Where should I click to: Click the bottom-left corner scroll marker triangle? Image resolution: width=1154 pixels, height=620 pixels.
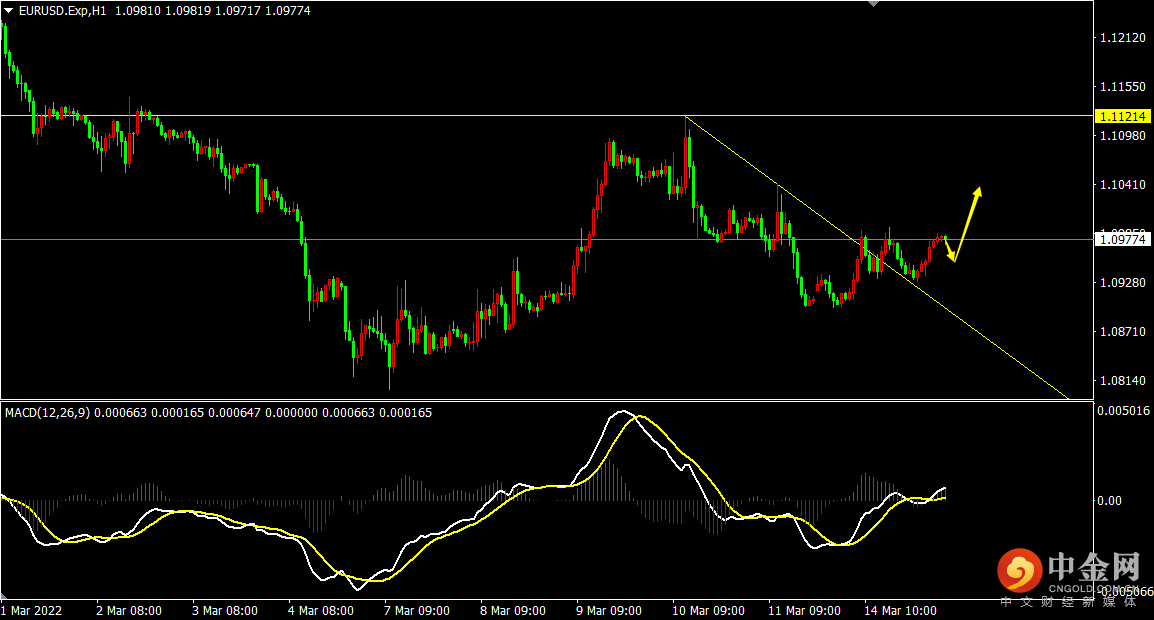[4, 595]
